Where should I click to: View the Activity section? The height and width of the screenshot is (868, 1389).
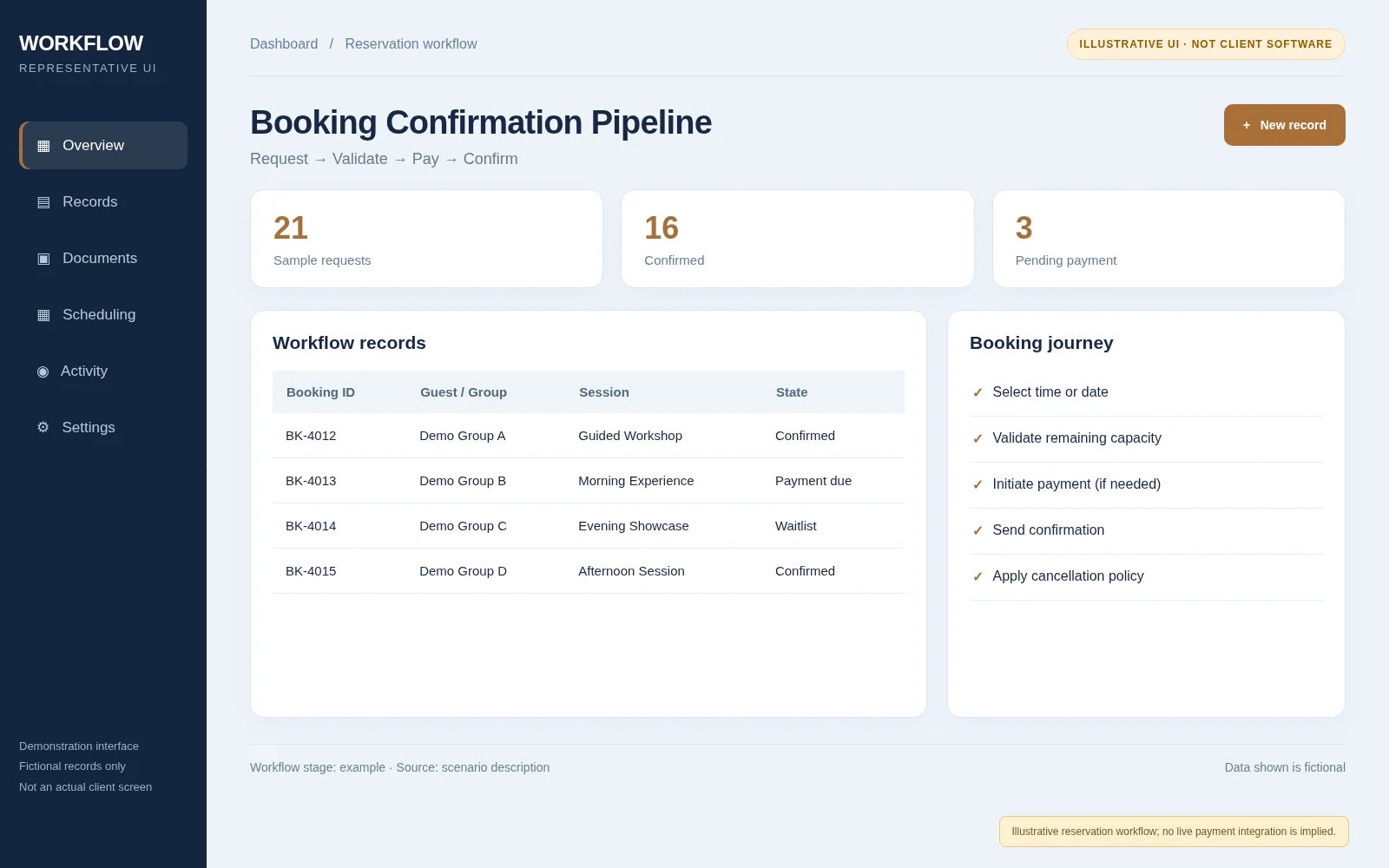pyautogui.click(x=103, y=371)
